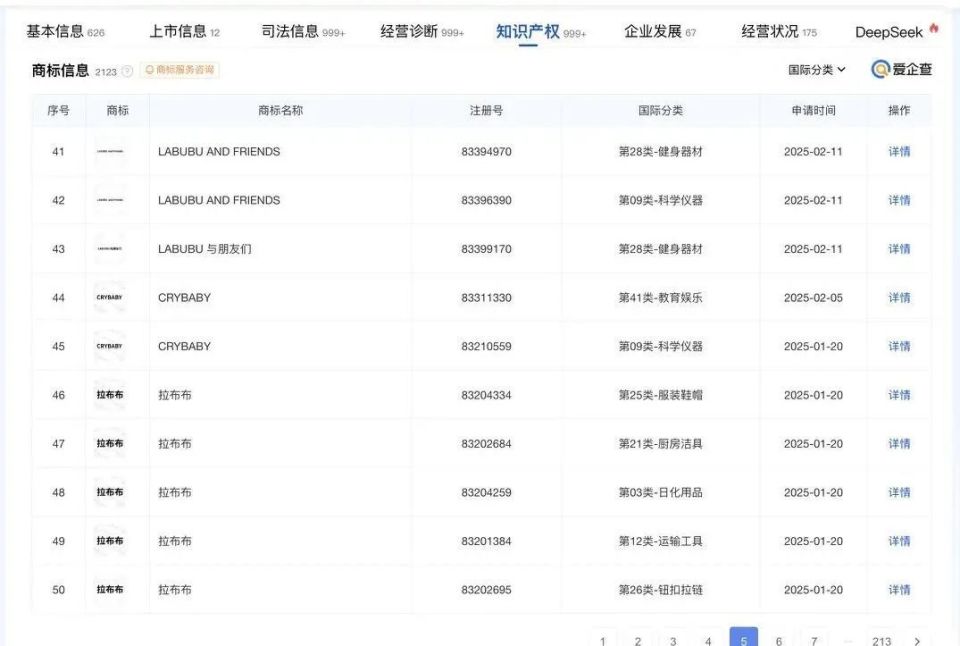
Task: Go to page 4 of results
Action: (708, 639)
